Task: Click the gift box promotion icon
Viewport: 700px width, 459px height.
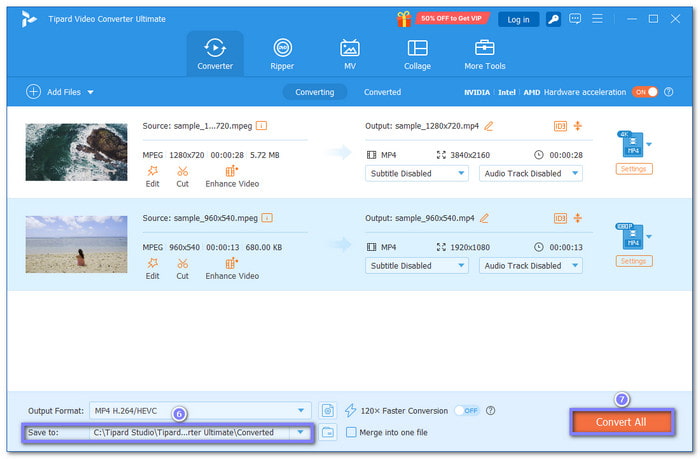Action: tap(404, 19)
